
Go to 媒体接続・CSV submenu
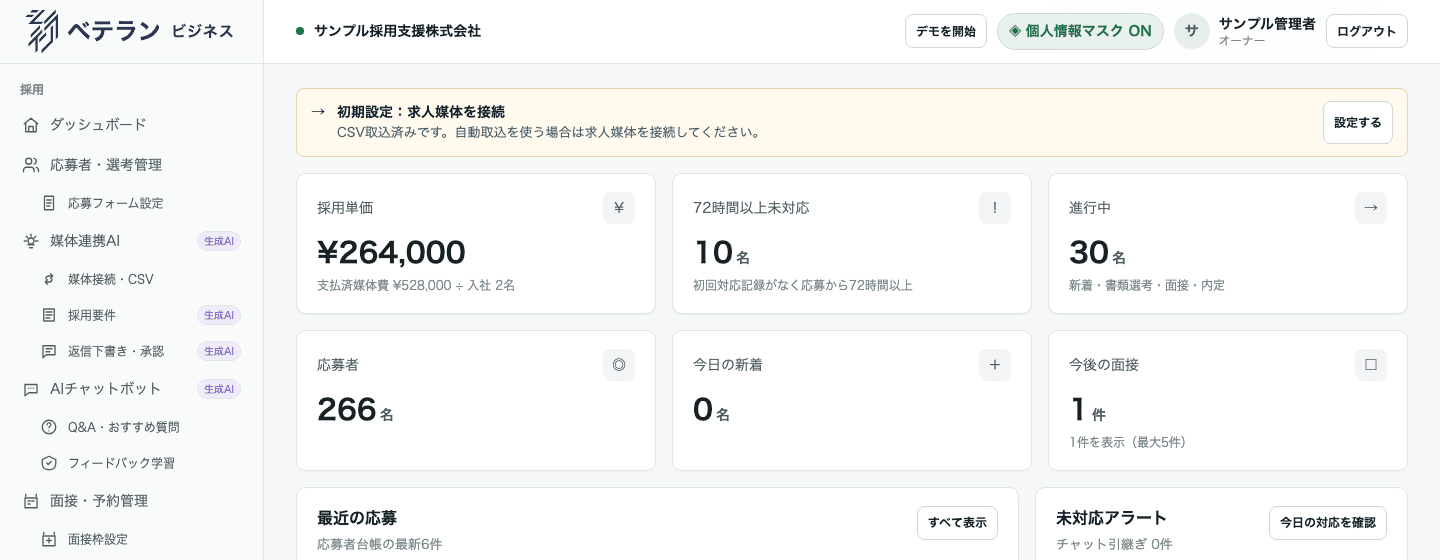click(141, 279)
